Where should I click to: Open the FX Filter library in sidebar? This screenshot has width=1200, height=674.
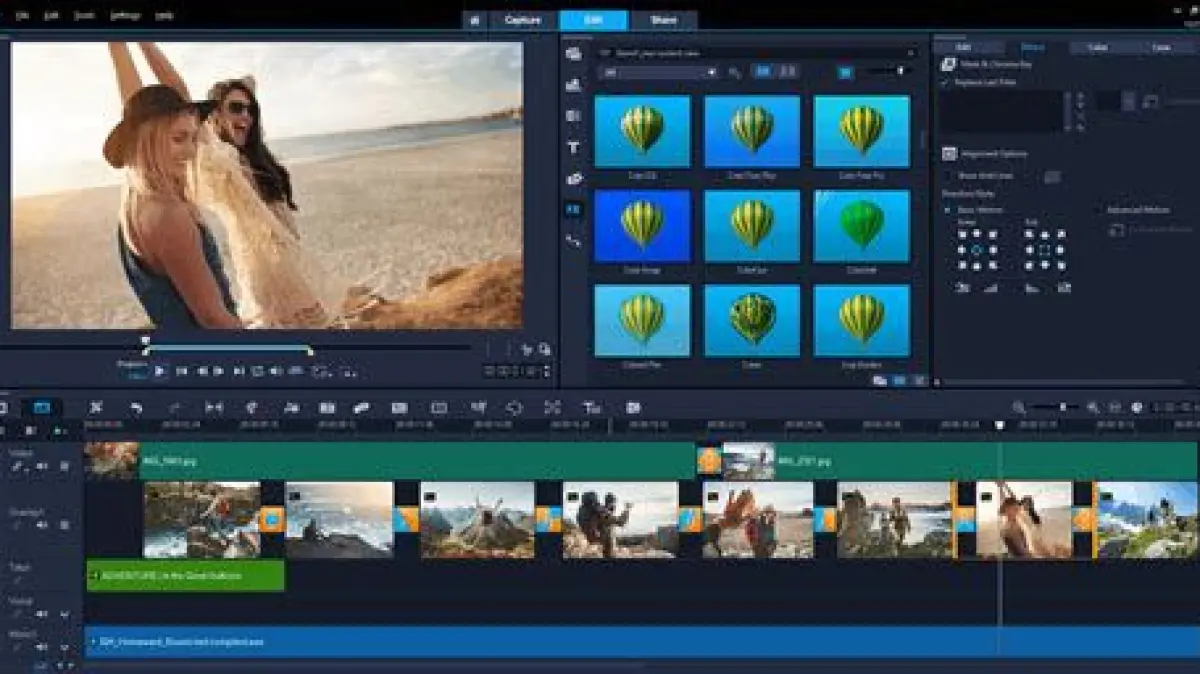tap(573, 210)
